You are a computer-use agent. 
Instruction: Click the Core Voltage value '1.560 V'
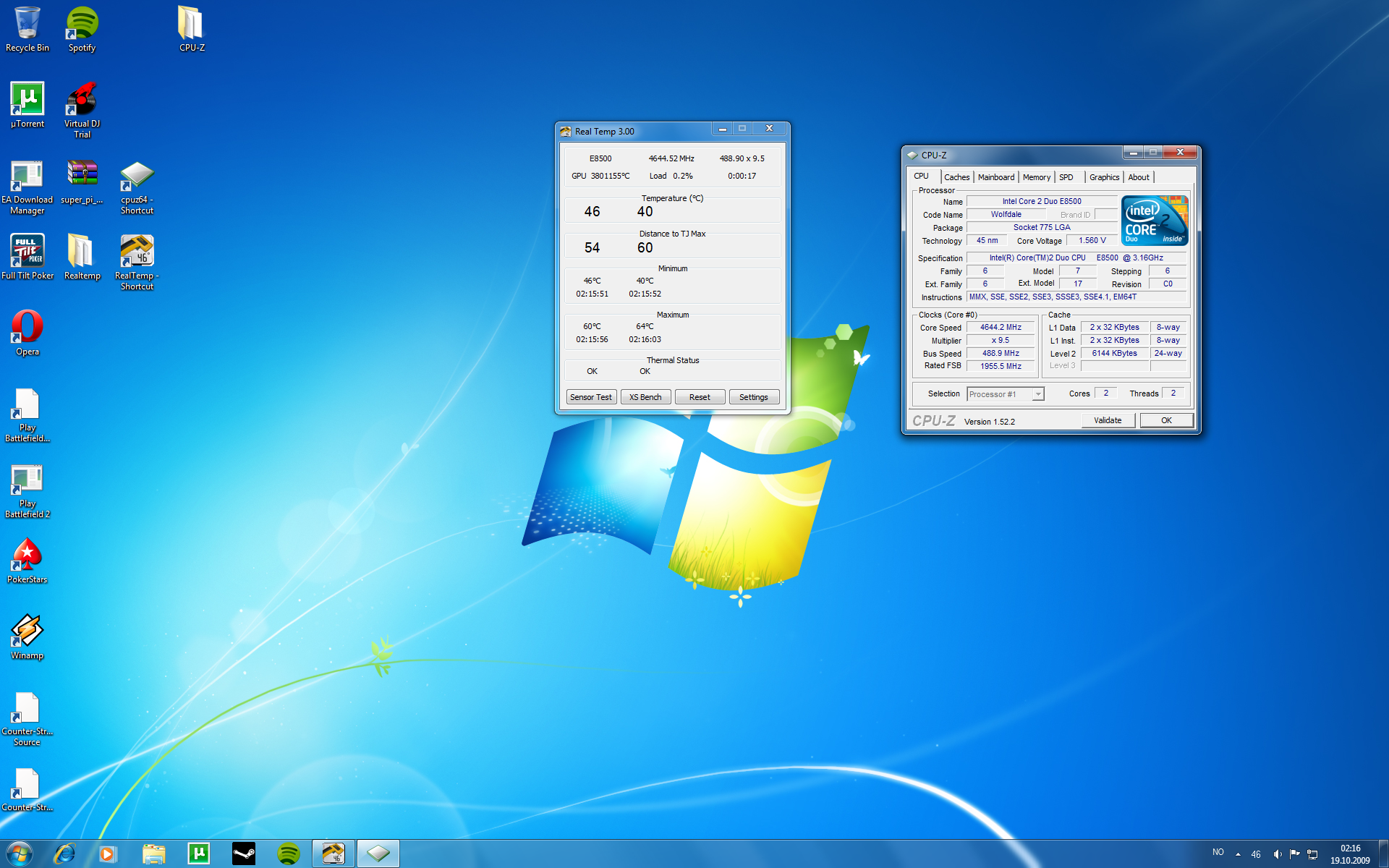tap(1092, 241)
